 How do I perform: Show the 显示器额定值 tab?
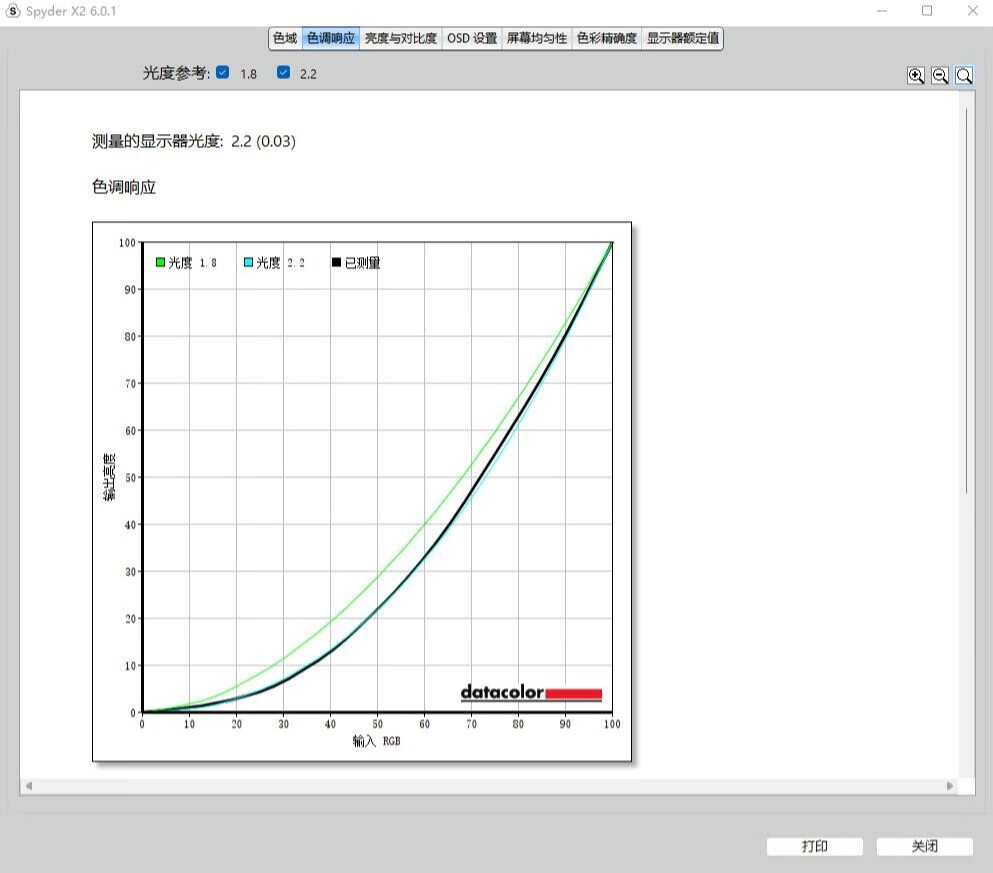coord(682,39)
